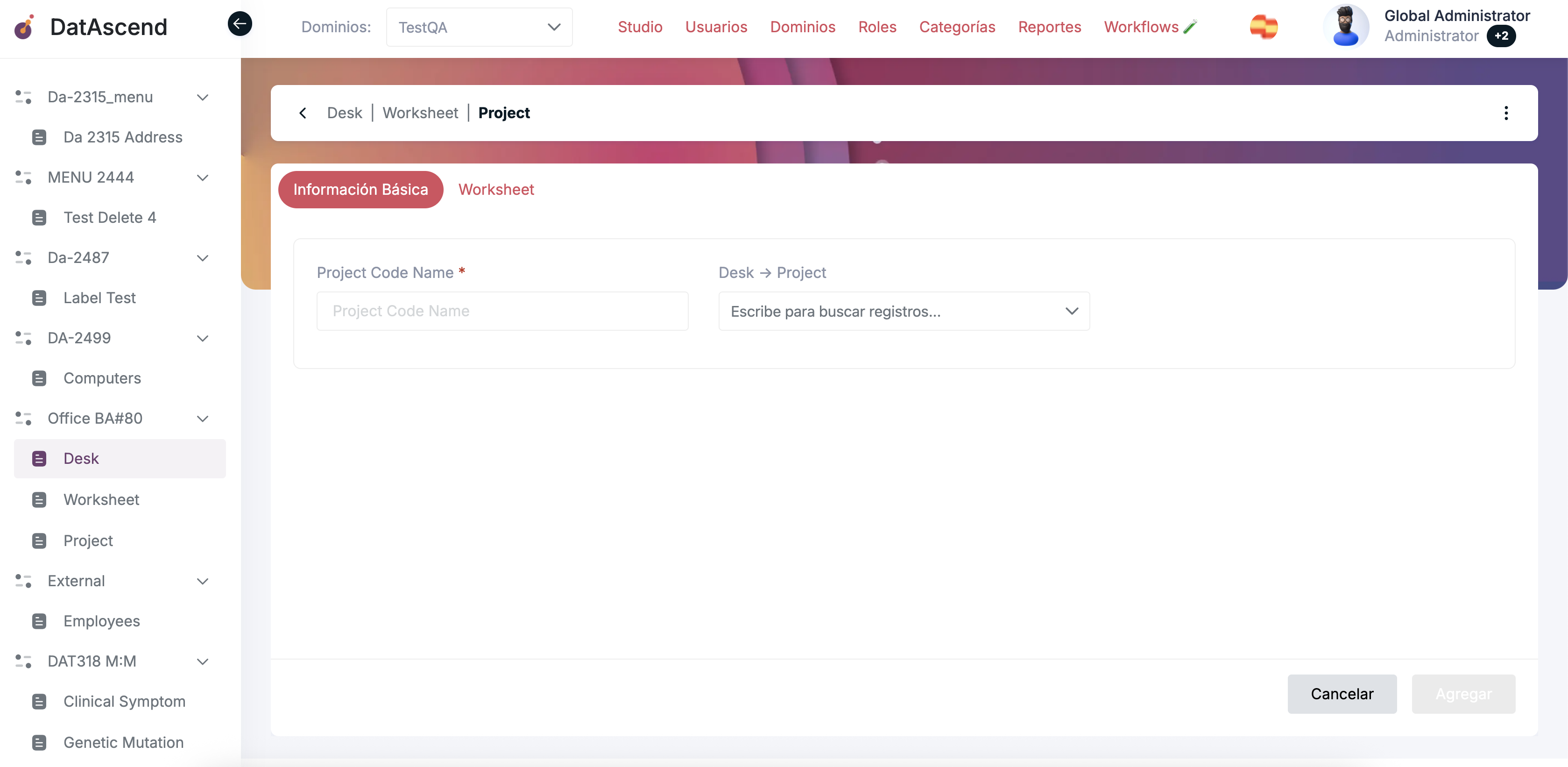Click the DatAscend logo icon

pyautogui.click(x=23, y=27)
